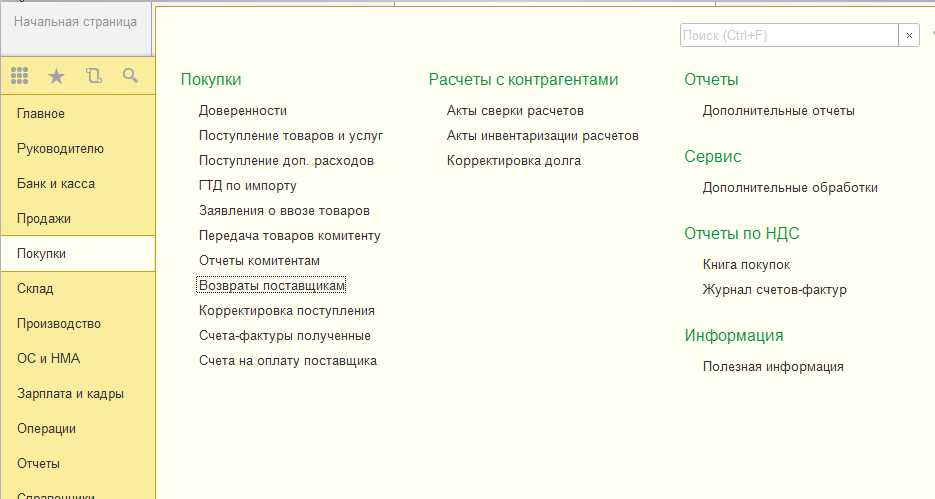935x499 pixels.
Task: Open the functions menu grid icon
Action: click(x=20, y=76)
